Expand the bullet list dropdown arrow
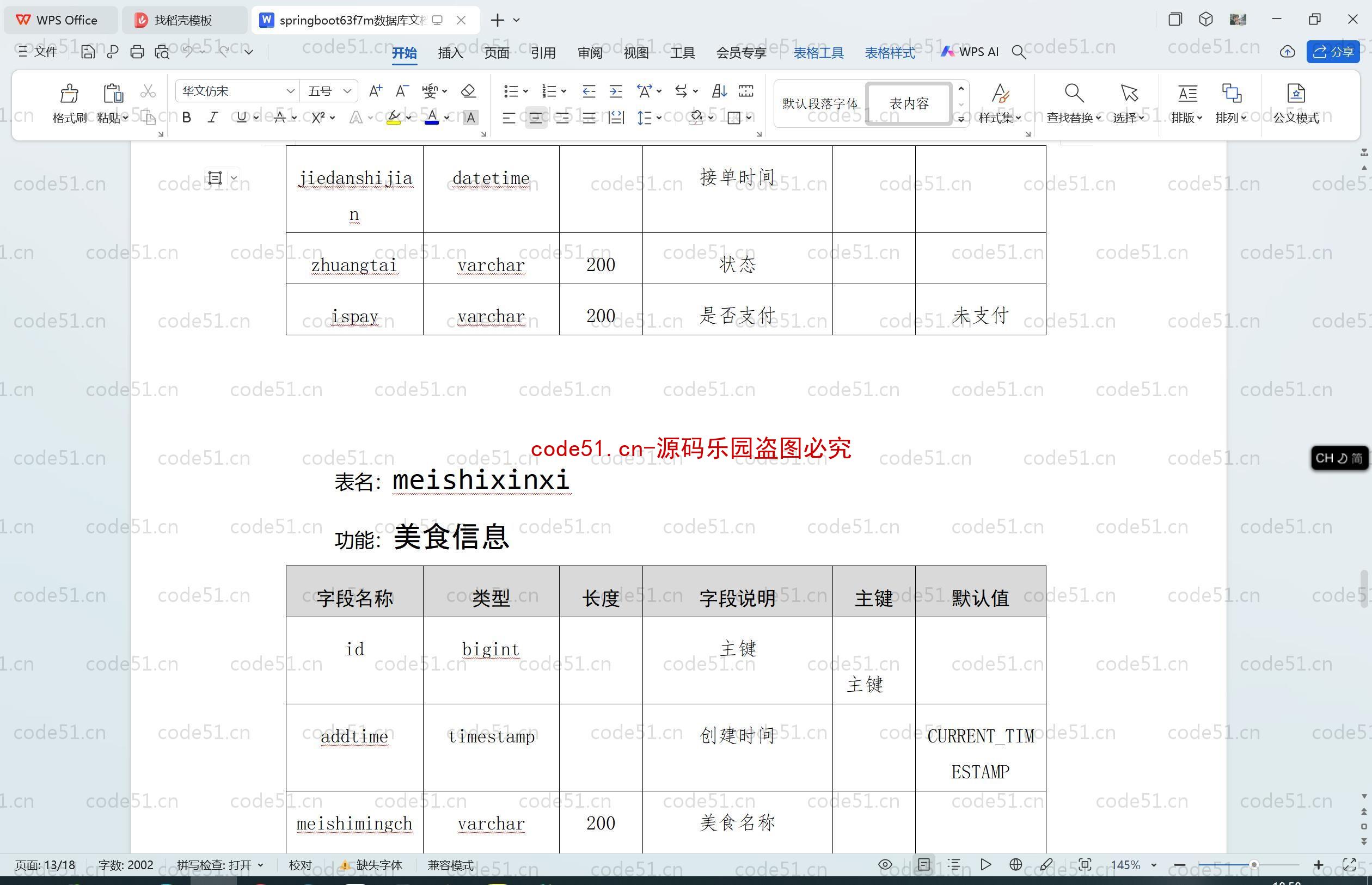The height and width of the screenshot is (885, 1372). click(x=525, y=91)
